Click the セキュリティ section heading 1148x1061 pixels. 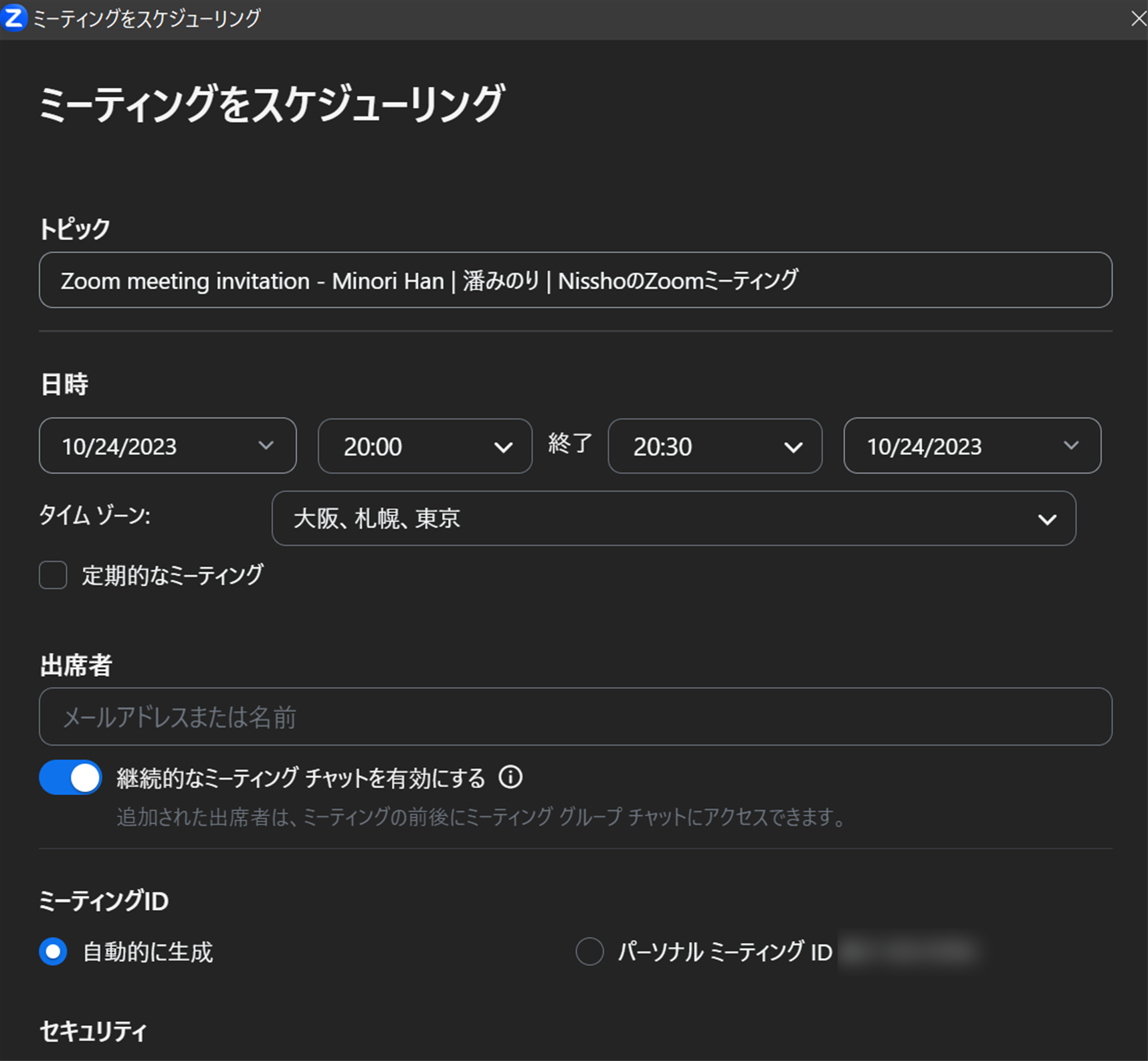93,1032
